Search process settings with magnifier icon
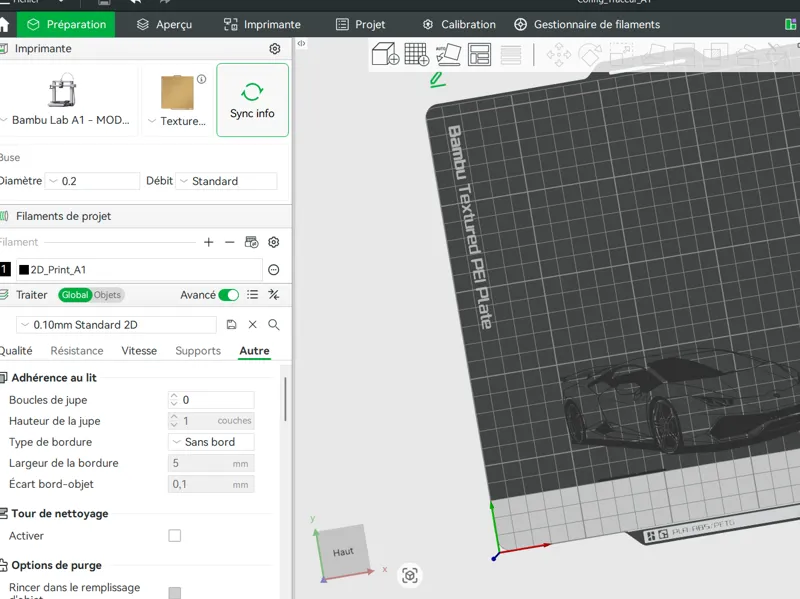The image size is (800, 599). click(x=273, y=325)
